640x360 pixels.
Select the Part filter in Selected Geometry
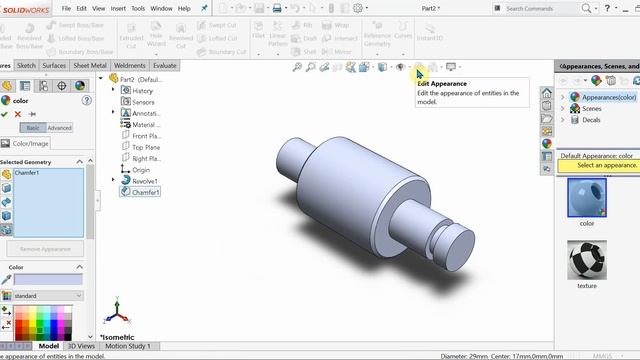pyautogui.click(x=6, y=174)
